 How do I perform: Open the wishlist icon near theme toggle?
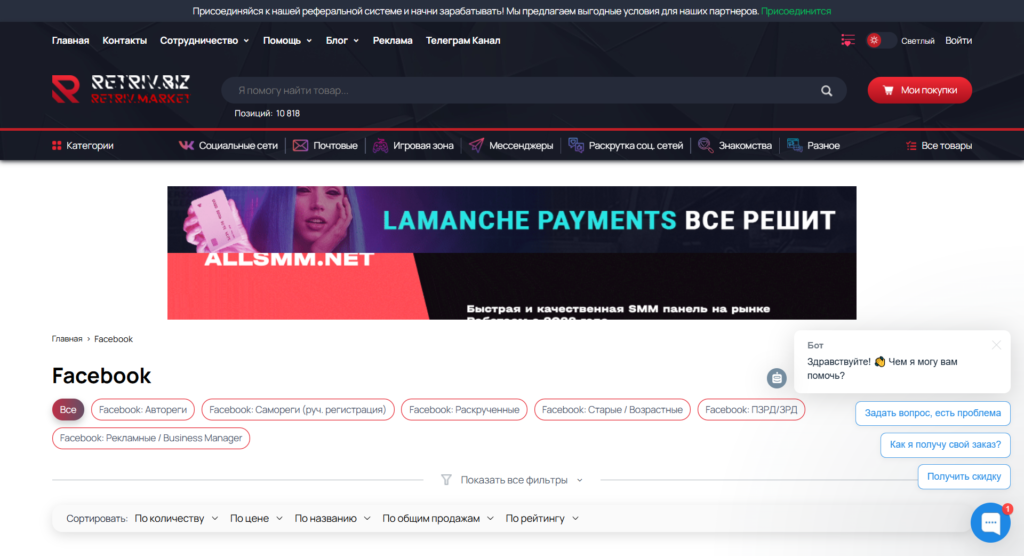[x=848, y=41]
